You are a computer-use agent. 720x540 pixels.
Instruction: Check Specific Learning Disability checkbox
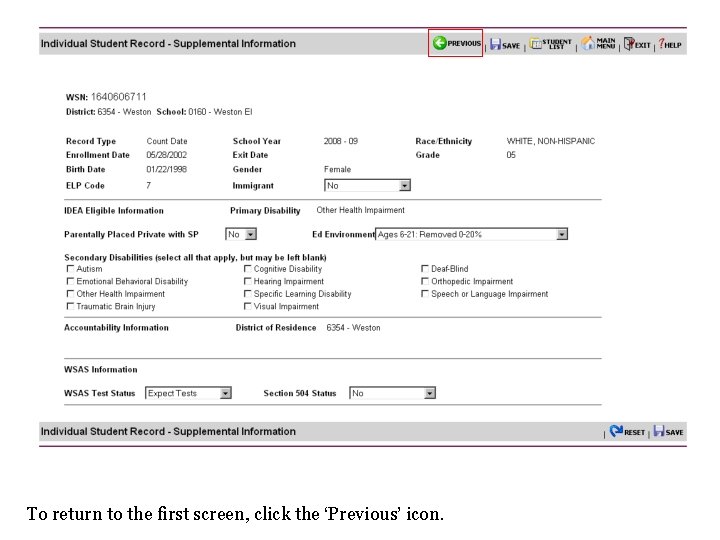coord(248,293)
